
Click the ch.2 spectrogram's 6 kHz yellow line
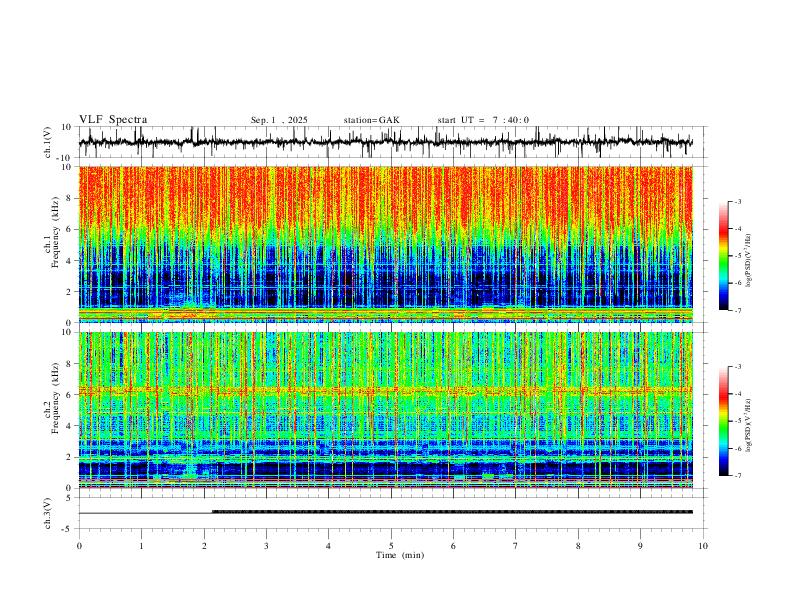click(x=385, y=390)
